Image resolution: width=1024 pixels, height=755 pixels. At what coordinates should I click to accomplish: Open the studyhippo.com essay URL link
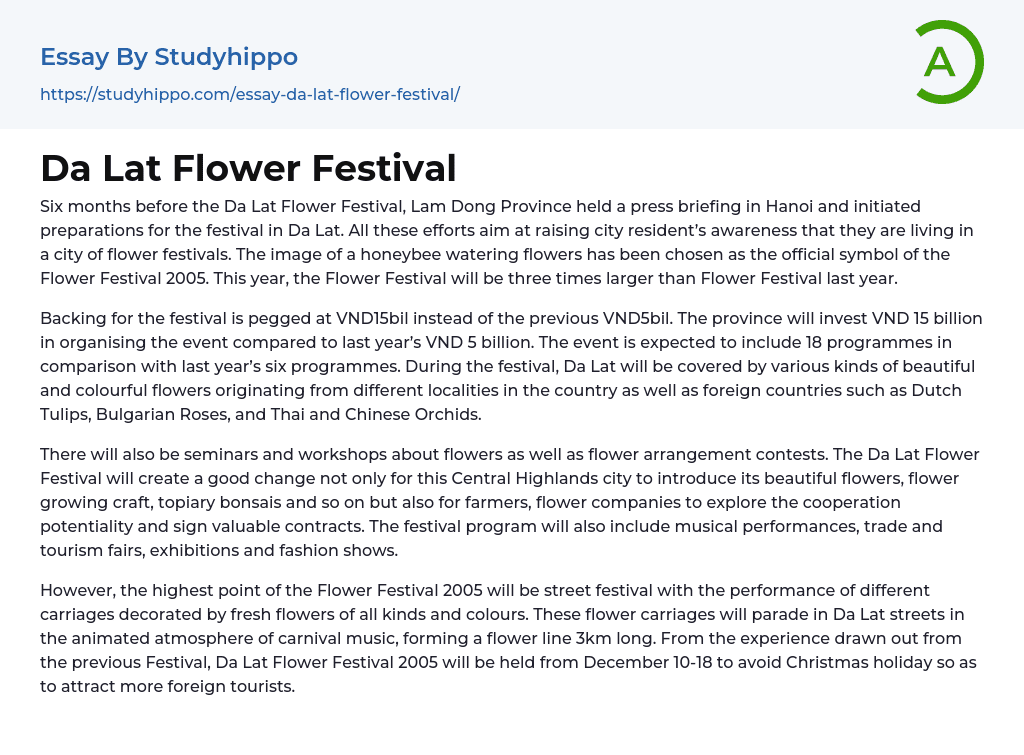coord(249,95)
